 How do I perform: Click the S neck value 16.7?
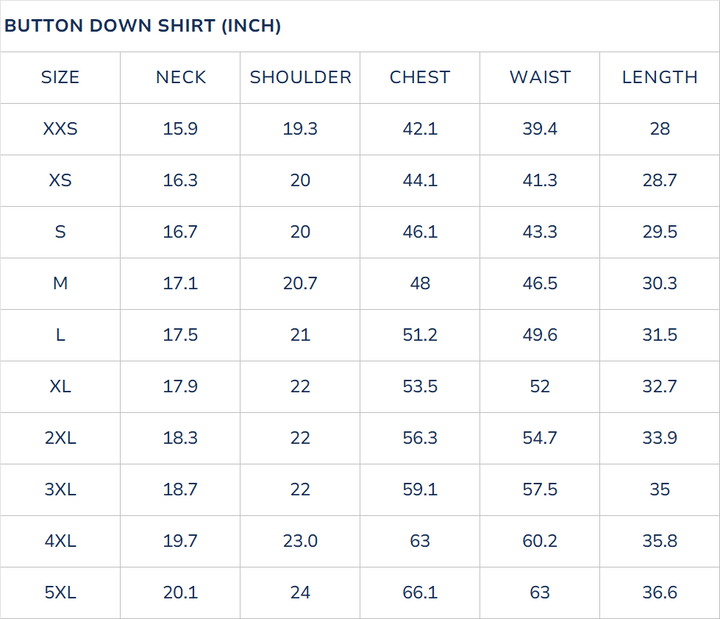tap(180, 232)
